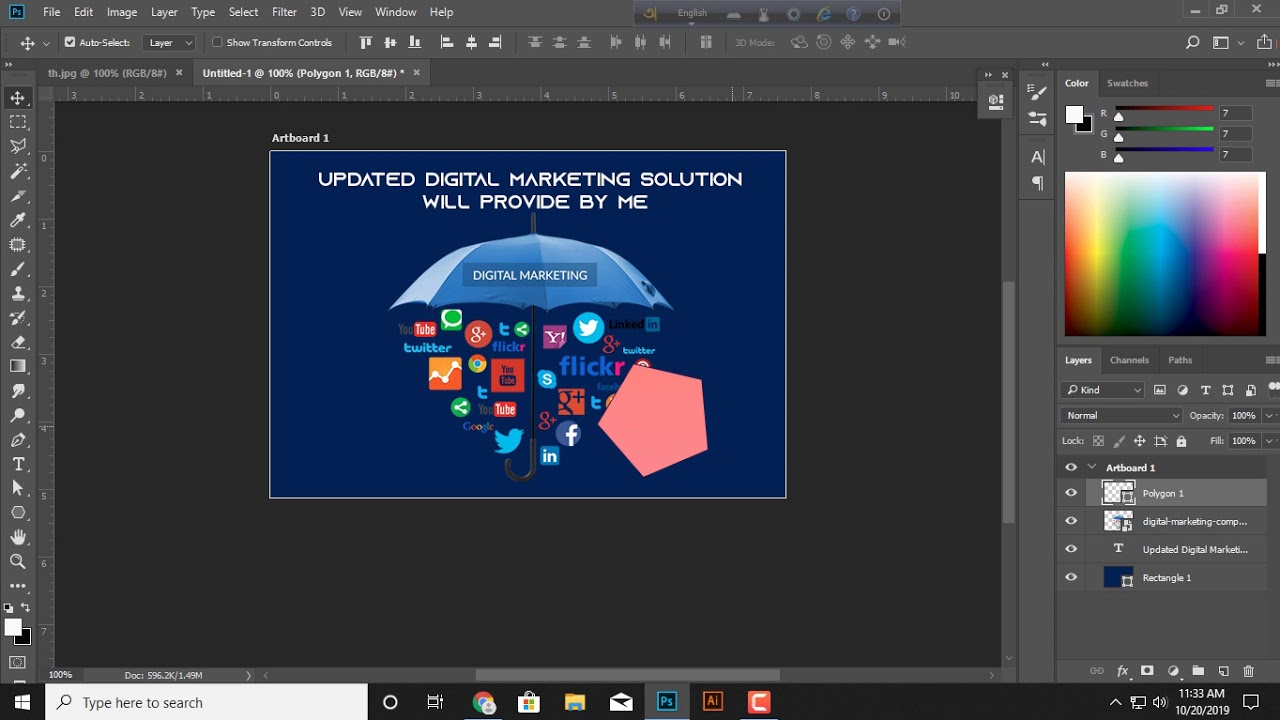Screen dimensions: 1280x720
Task: Switch to the Paths tab
Action: [x=1180, y=360]
